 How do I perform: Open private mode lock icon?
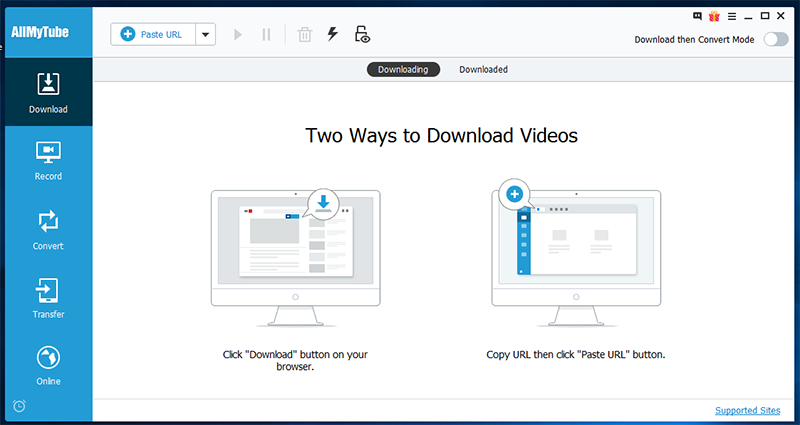tap(362, 34)
